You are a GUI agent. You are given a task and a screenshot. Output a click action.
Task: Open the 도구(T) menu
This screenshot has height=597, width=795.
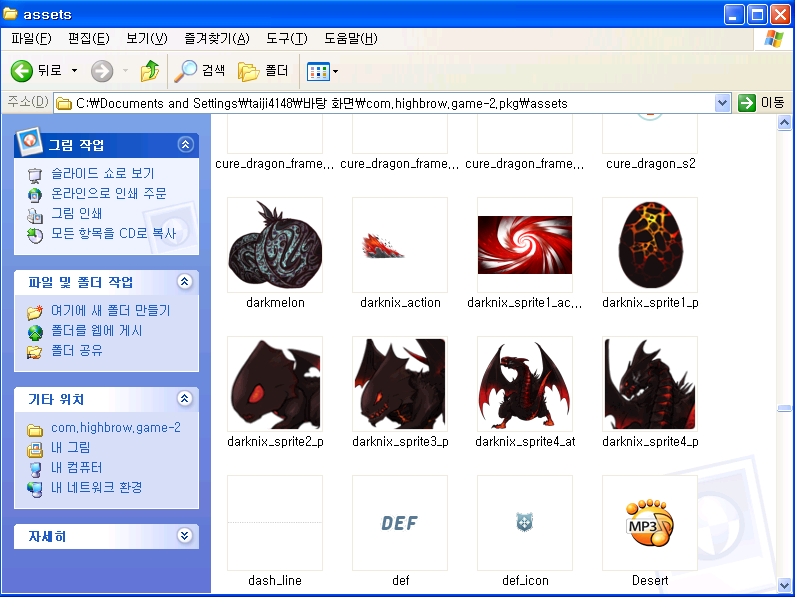click(x=287, y=39)
